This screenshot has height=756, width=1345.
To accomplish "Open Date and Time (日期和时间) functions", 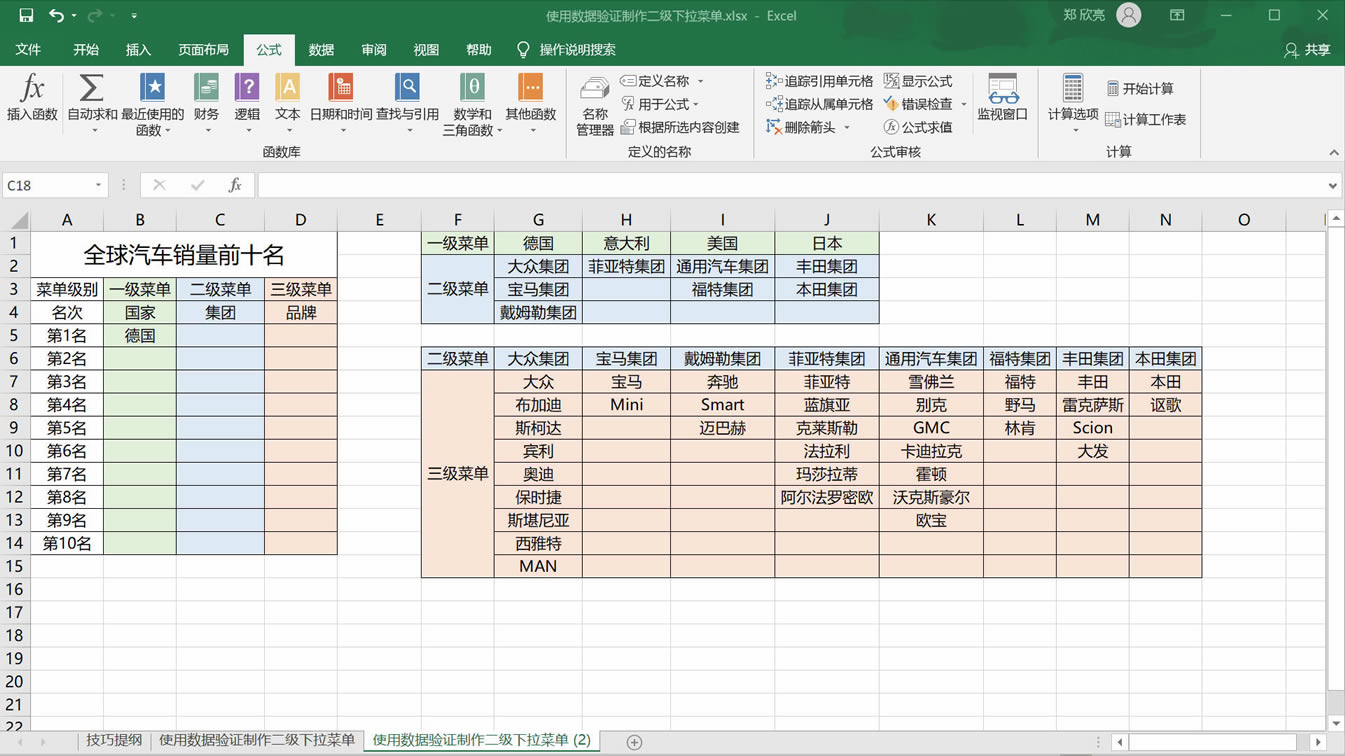I will pos(341,98).
